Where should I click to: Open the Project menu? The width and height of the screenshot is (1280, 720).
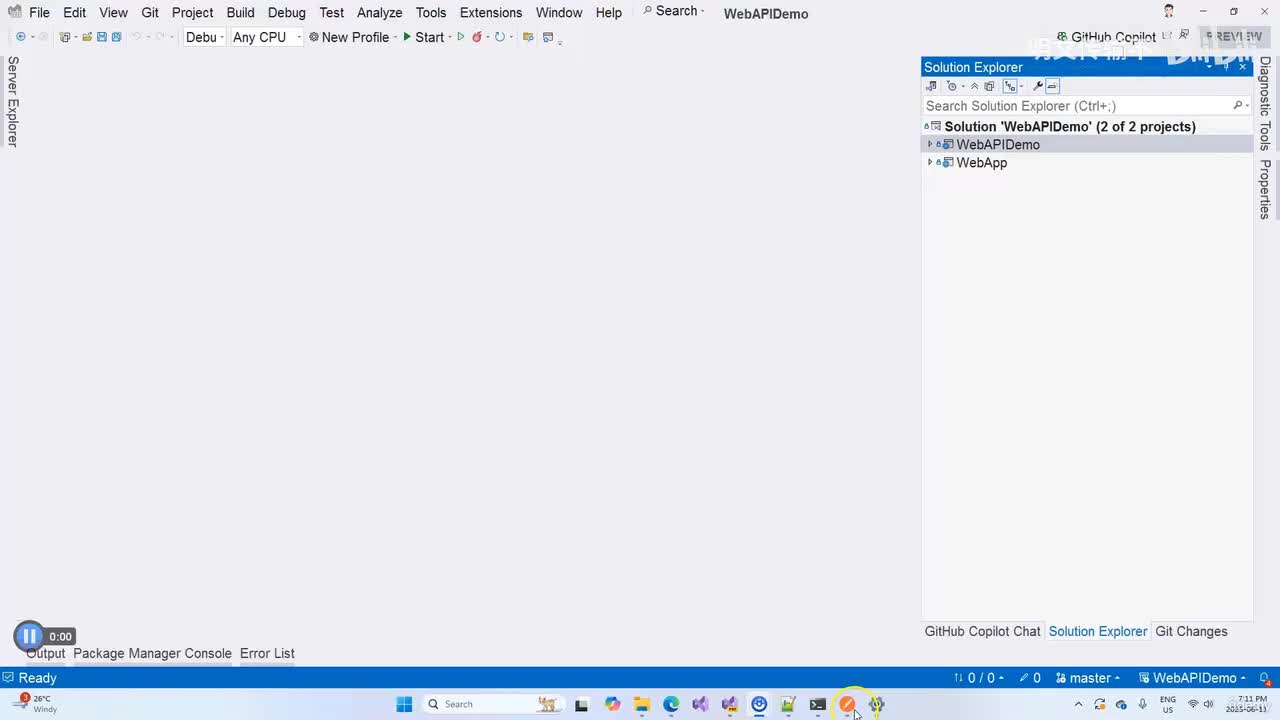pyautogui.click(x=192, y=13)
